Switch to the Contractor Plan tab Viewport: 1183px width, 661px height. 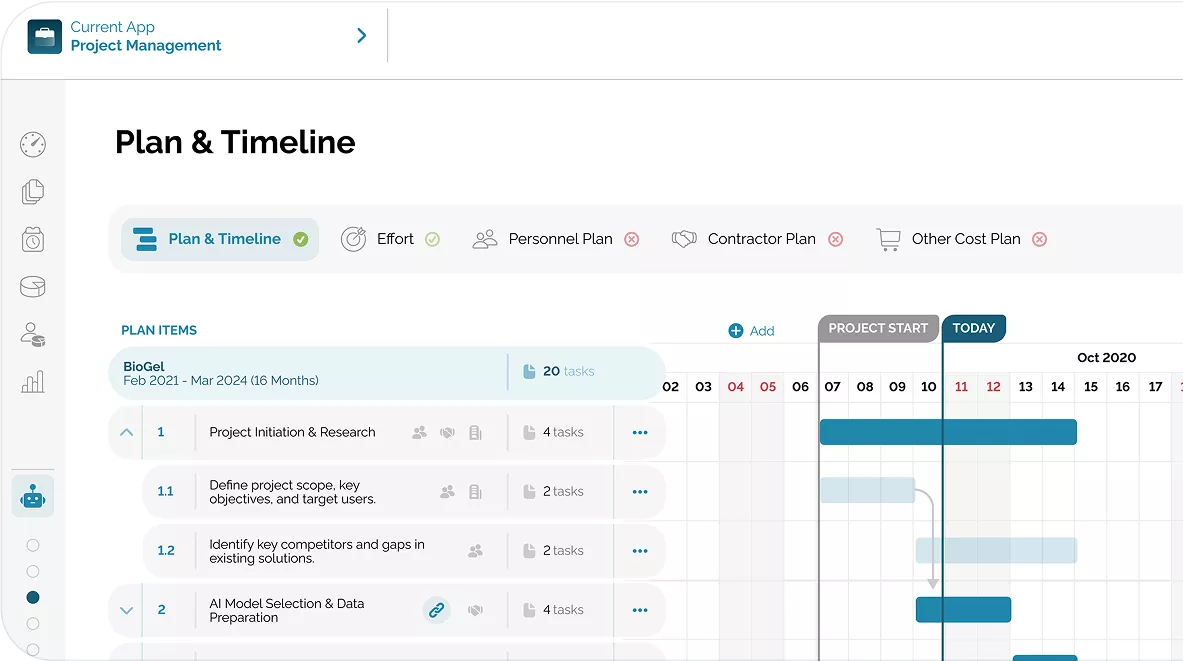[757, 239]
